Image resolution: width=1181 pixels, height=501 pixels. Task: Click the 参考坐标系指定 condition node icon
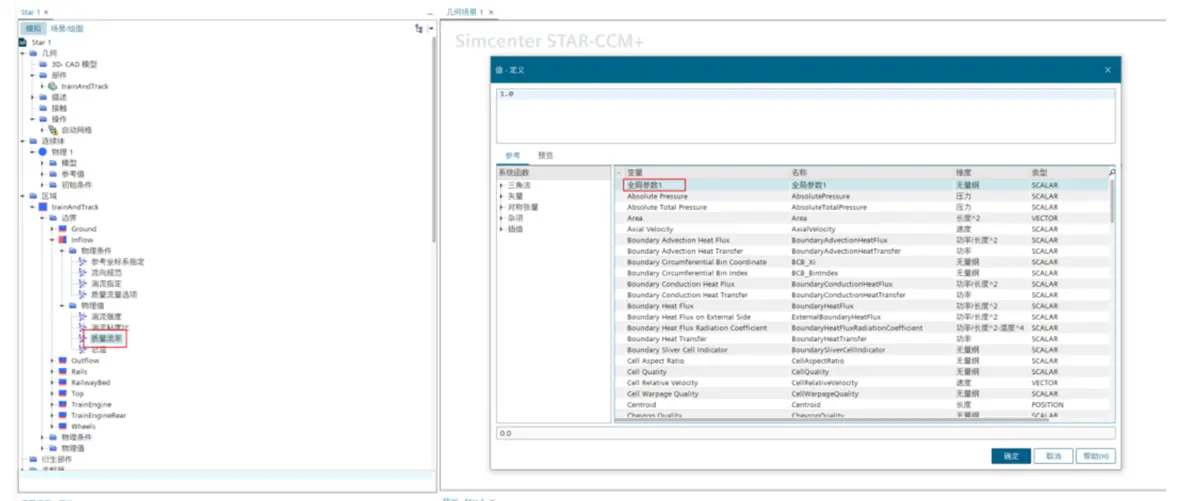tap(83, 262)
